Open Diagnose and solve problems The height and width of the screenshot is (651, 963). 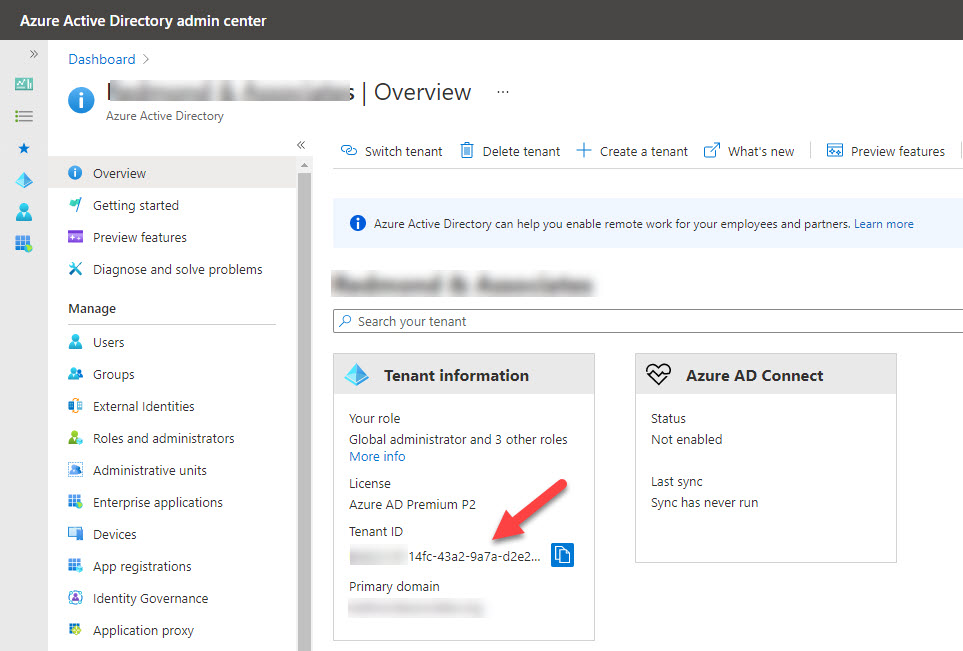177,269
